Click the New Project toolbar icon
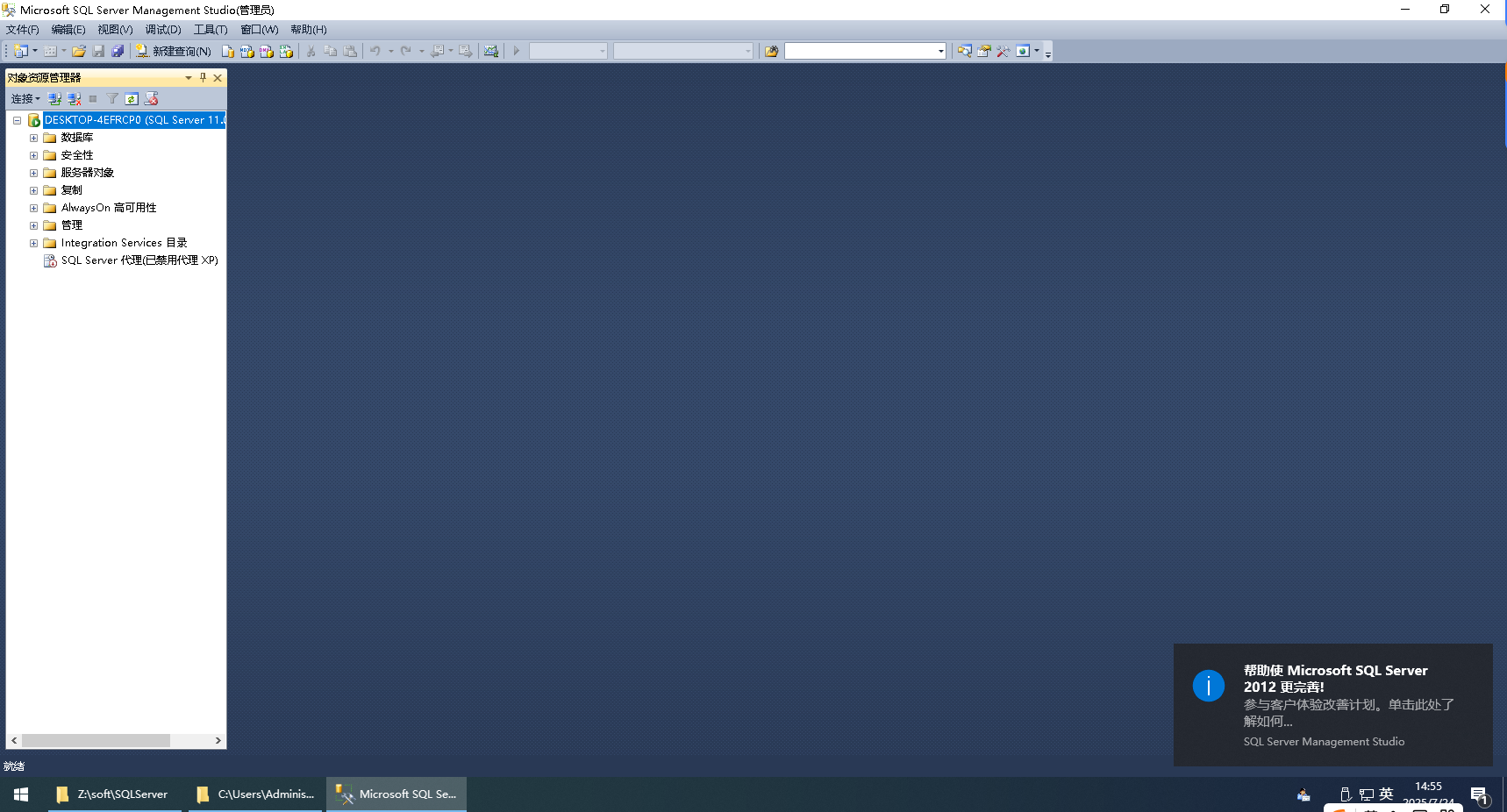The height and width of the screenshot is (812, 1507). click(21, 51)
